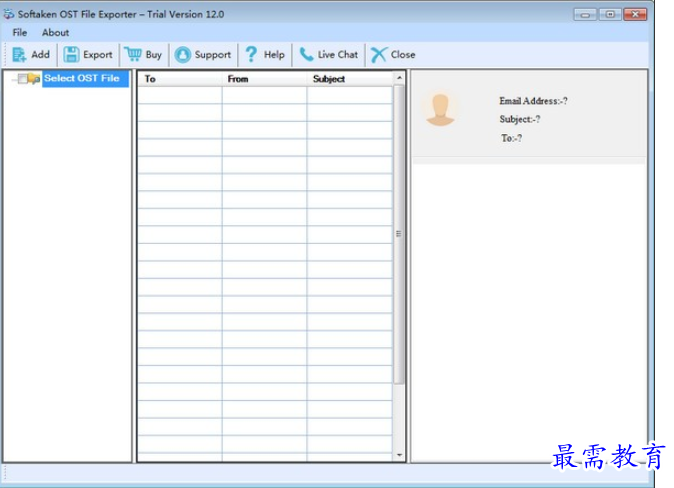The image size is (674, 488).
Task: Click the Buy shopping cart icon
Action: pos(133,54)
